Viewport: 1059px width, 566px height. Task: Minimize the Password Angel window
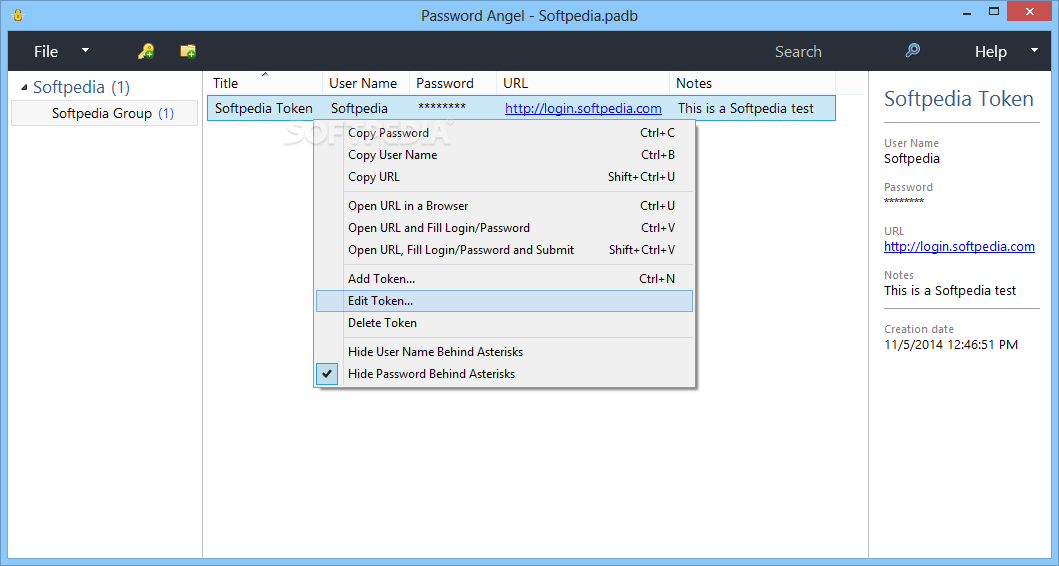(967, 13)
